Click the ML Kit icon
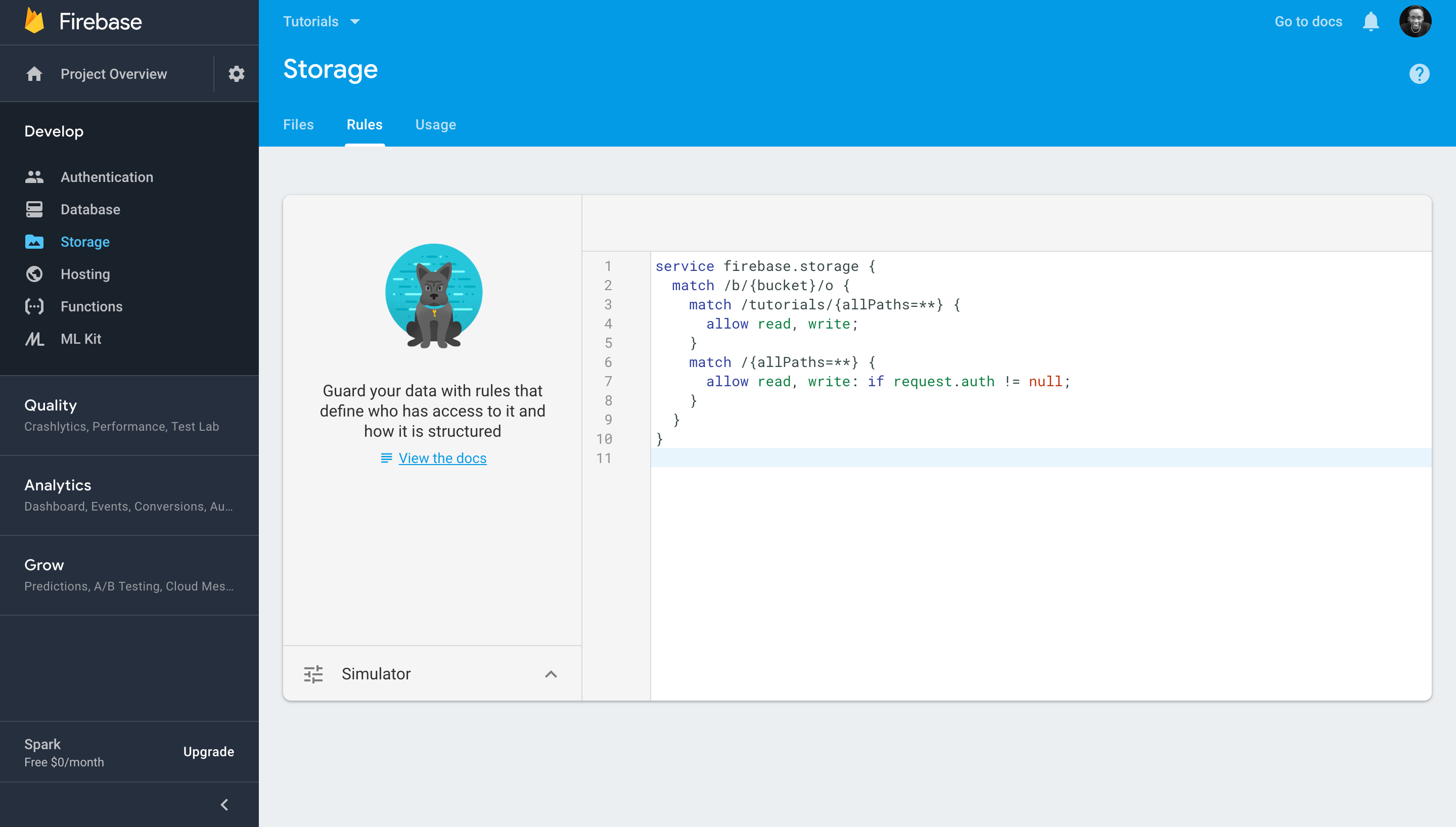Viewport: 1456px width, 827px height. point(34,339)
